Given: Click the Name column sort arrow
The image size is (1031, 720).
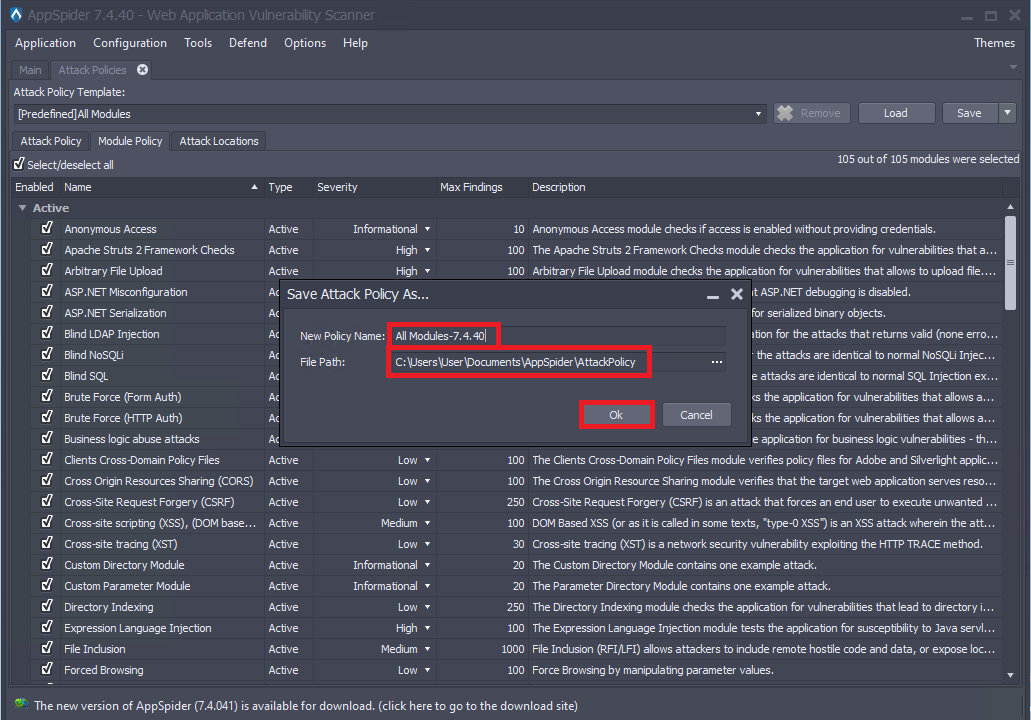Looking at the screenshot, I should coord(255,187).
